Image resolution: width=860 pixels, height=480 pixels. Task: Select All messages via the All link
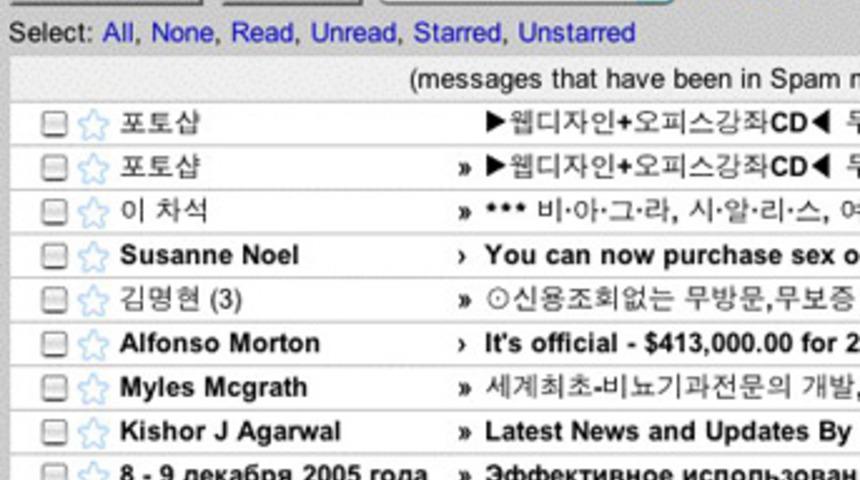(x=117, y=33)
